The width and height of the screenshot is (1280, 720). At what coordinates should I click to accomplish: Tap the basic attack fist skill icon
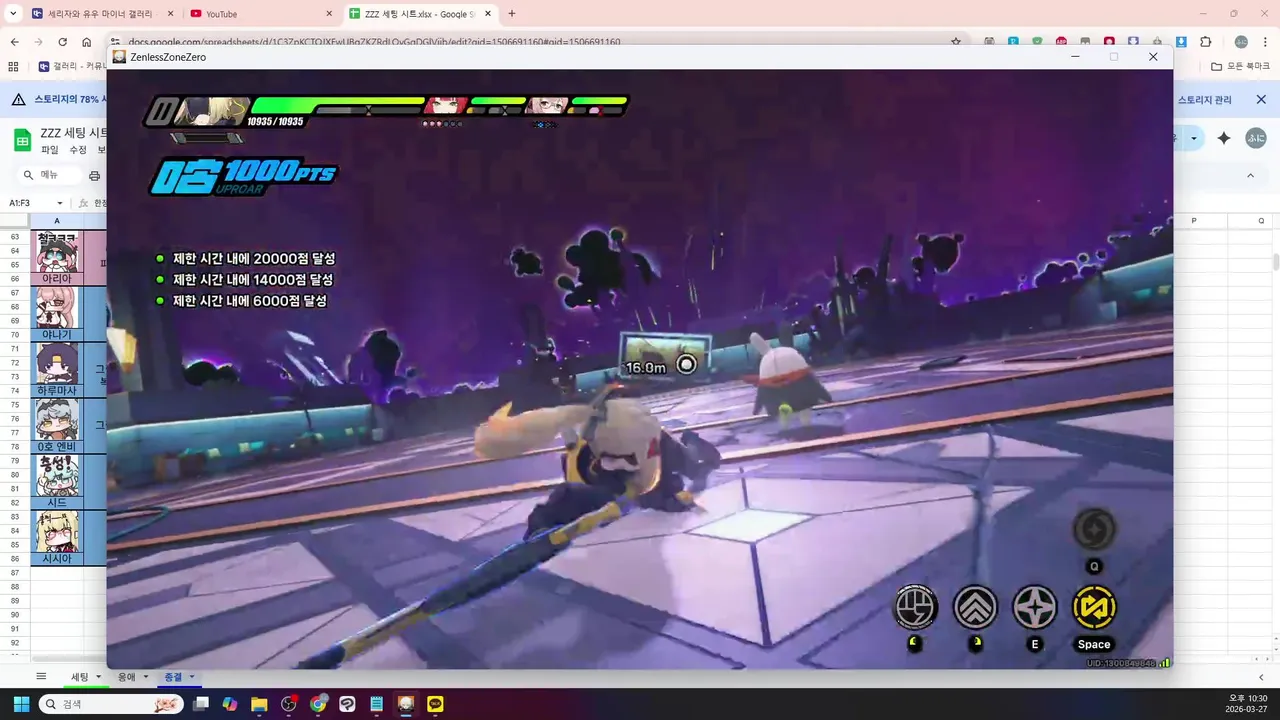(x=915, y=607)
